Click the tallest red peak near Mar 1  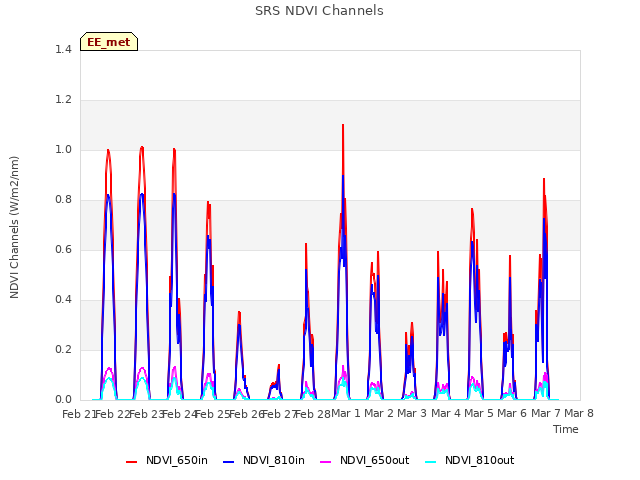pyautogui.click(x=343, y=126)
